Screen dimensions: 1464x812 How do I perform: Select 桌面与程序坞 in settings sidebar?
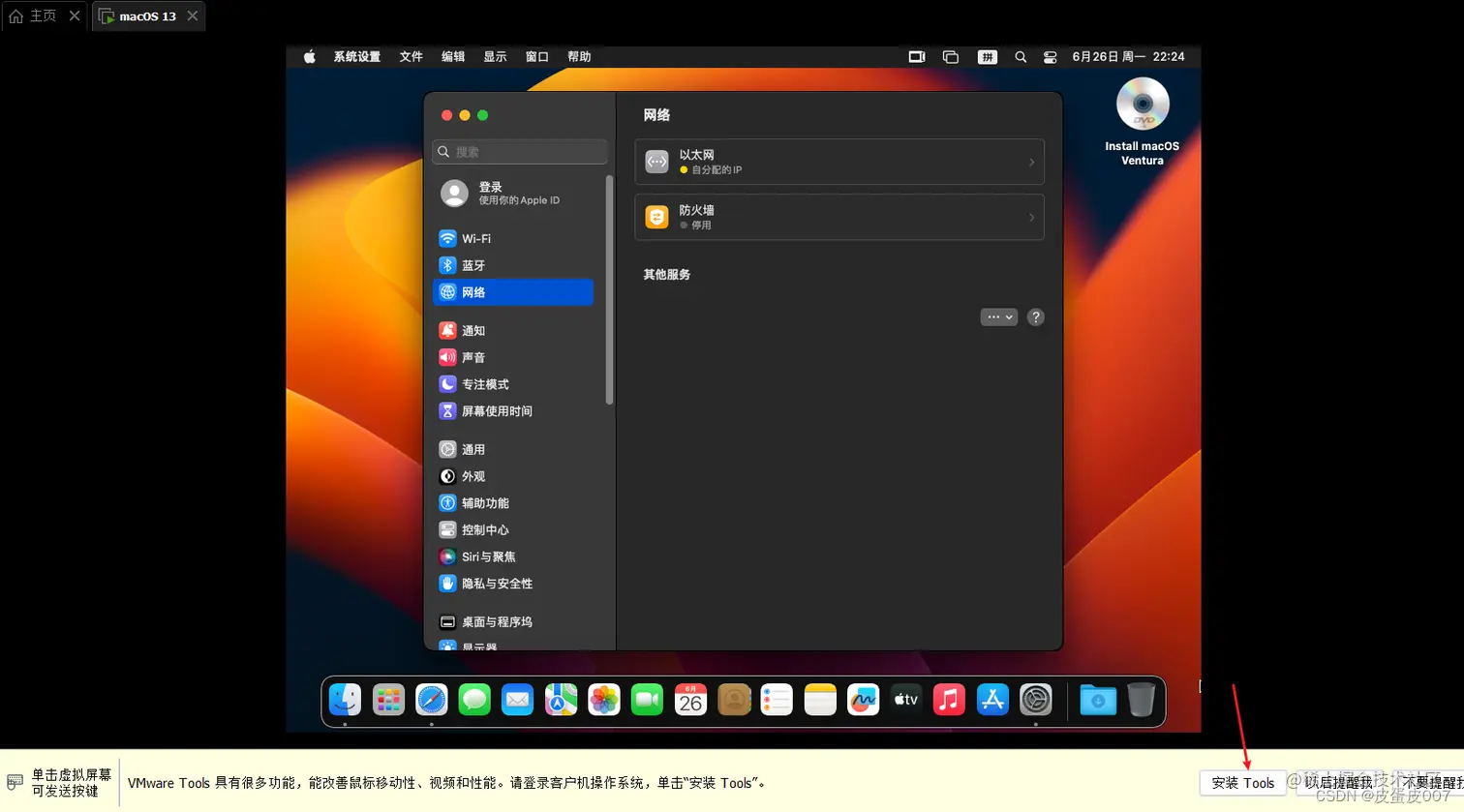point(513,622)
